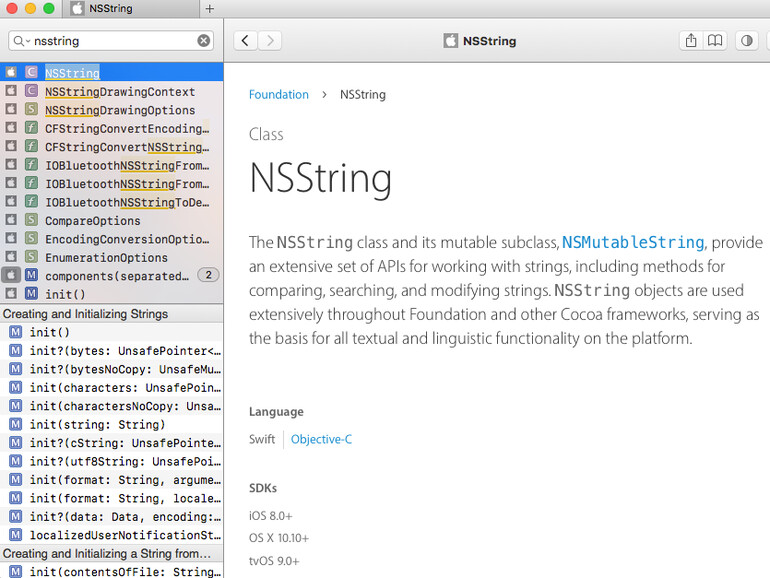Click the M icon beside components(separated…

[x=31, y=275]
